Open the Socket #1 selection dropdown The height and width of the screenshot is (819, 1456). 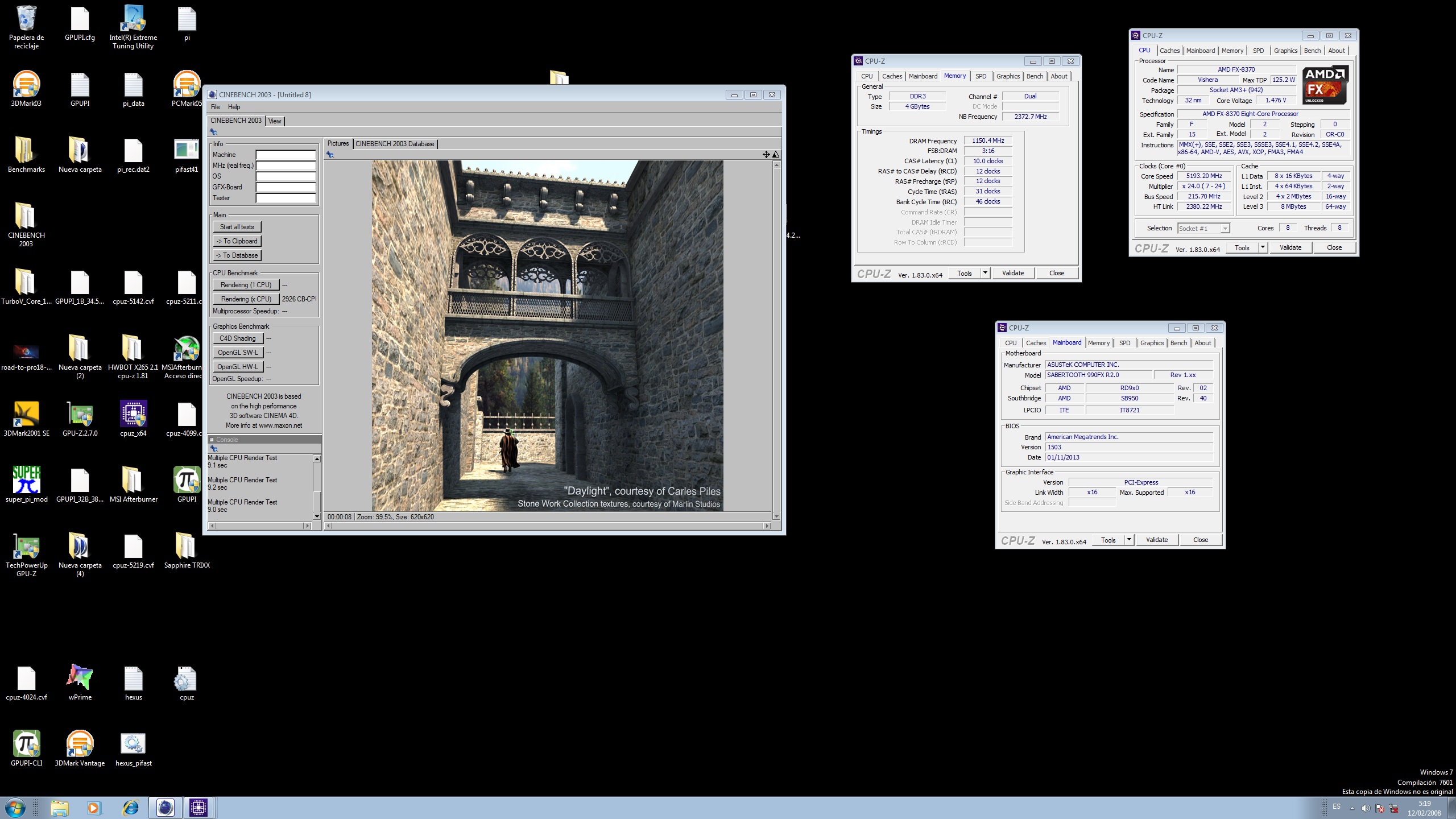(1203, 228)
